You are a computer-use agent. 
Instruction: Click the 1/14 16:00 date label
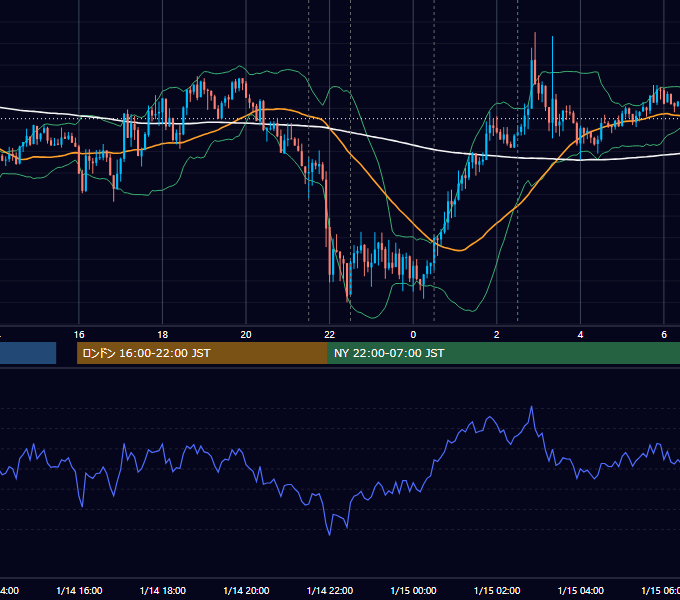[79, 591]
